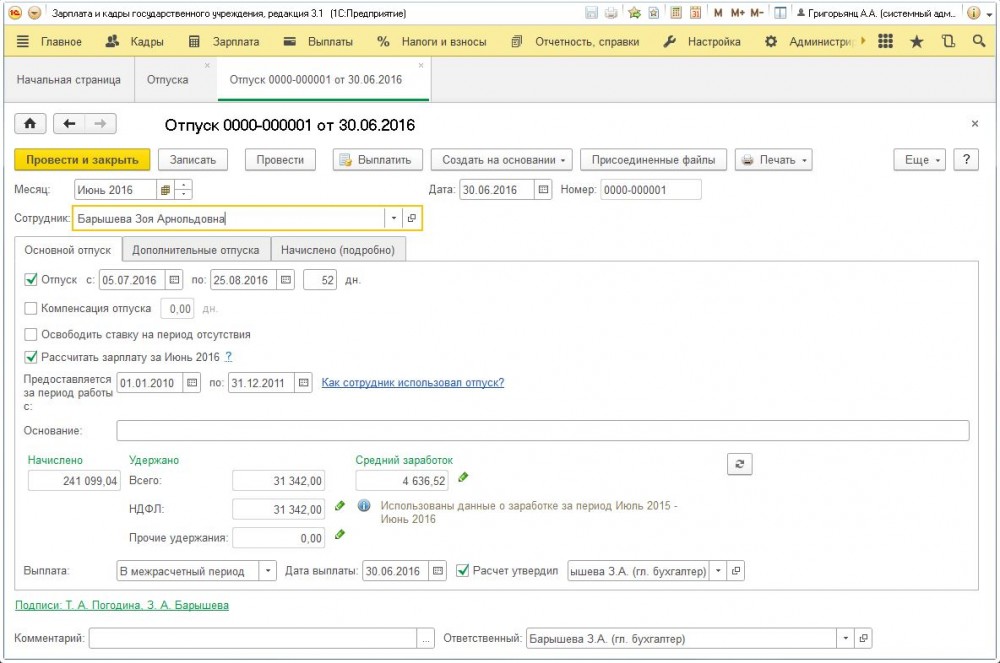1000x663 pixels.
Task: Click the recalculate refresh button
Action: [739, 464]
